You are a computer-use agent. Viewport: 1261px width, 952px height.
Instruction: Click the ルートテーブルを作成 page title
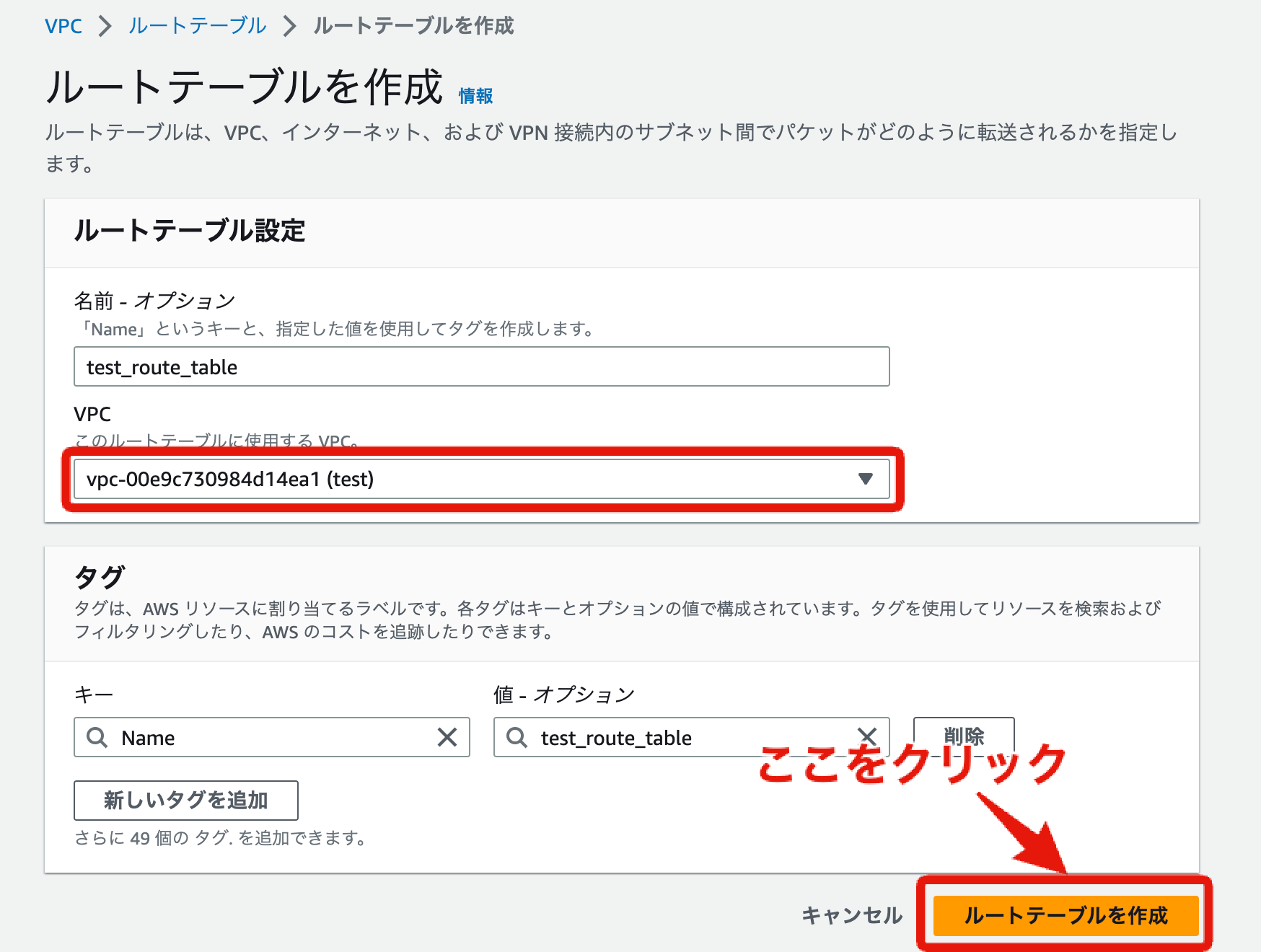245,87
